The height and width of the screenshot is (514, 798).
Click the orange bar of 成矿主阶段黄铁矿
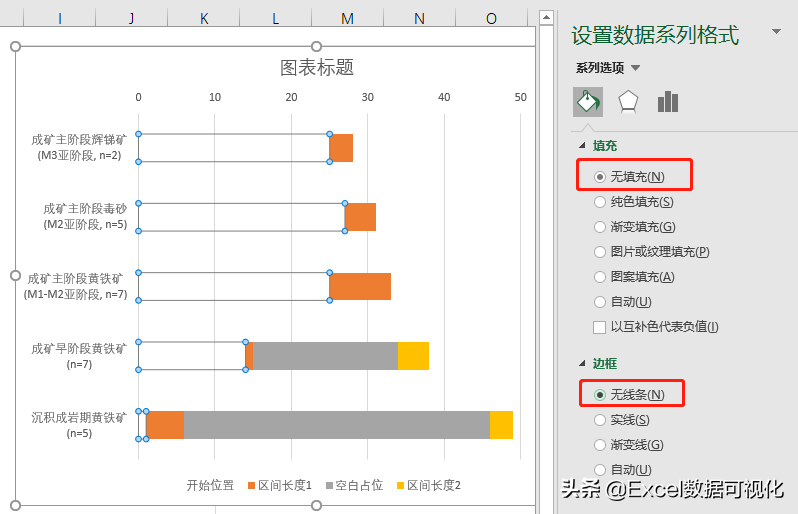pos(360,287)
